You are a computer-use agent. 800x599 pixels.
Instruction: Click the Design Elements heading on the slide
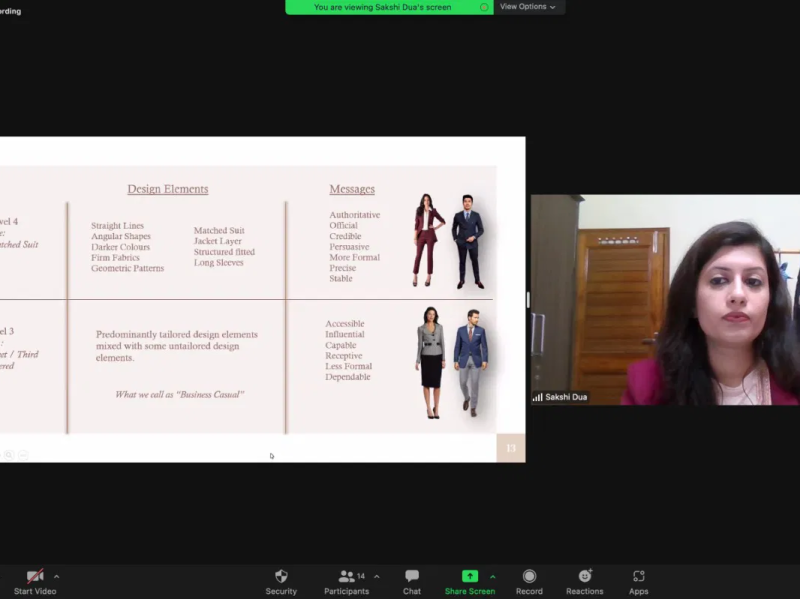[168, 189]
